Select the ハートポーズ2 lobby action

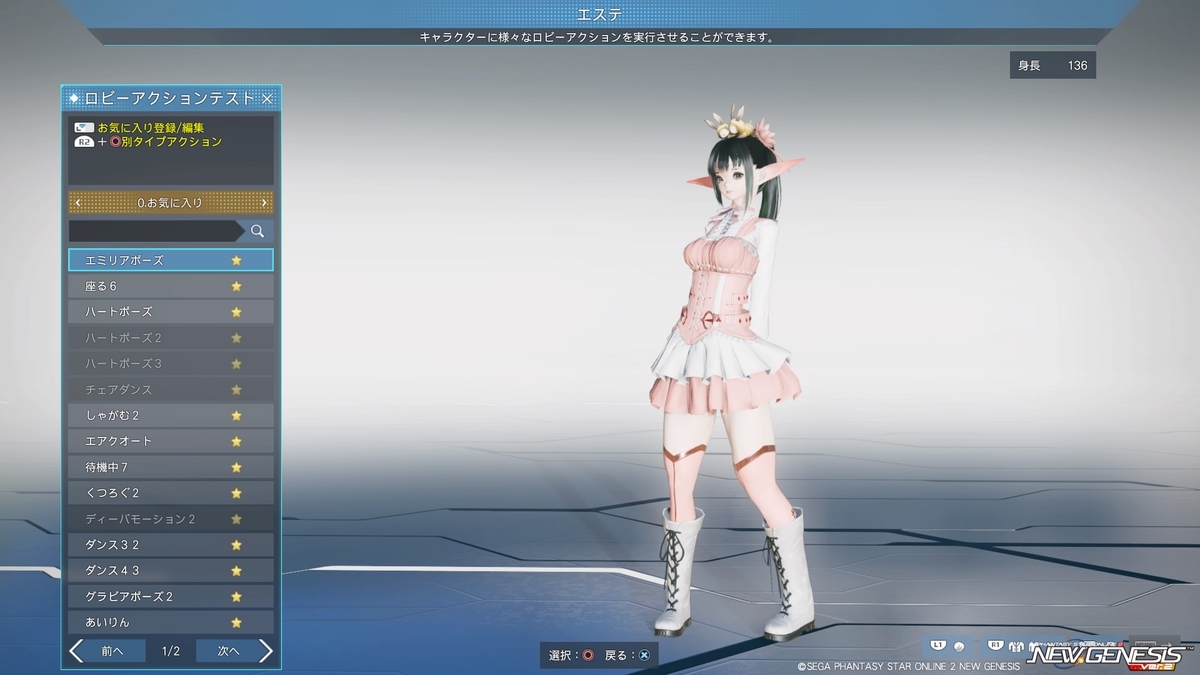[x=171, y=338]
